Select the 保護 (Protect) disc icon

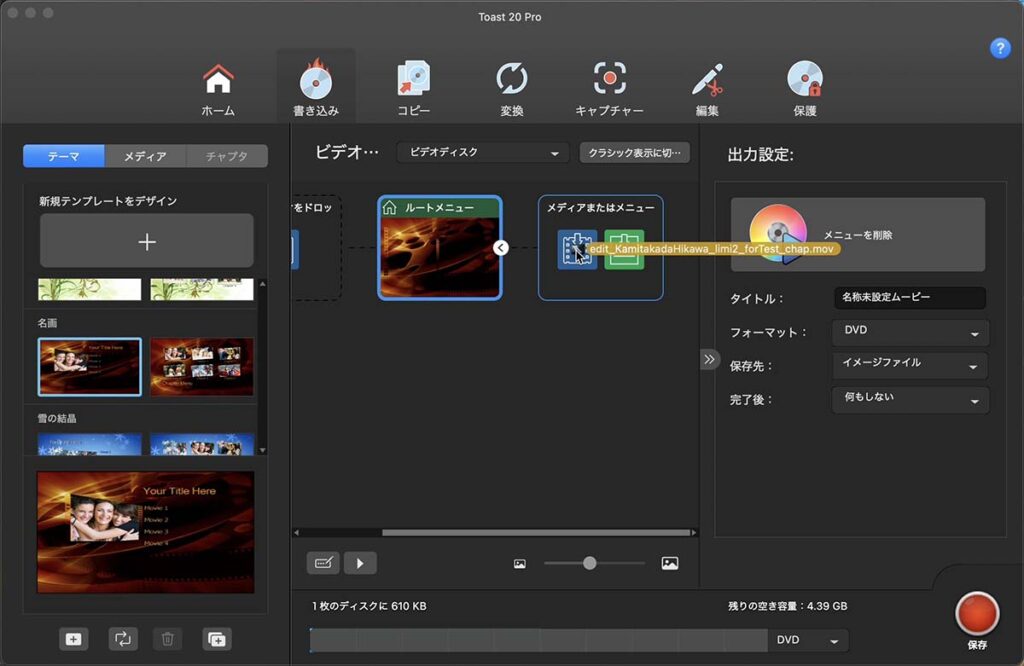(804, 81)
